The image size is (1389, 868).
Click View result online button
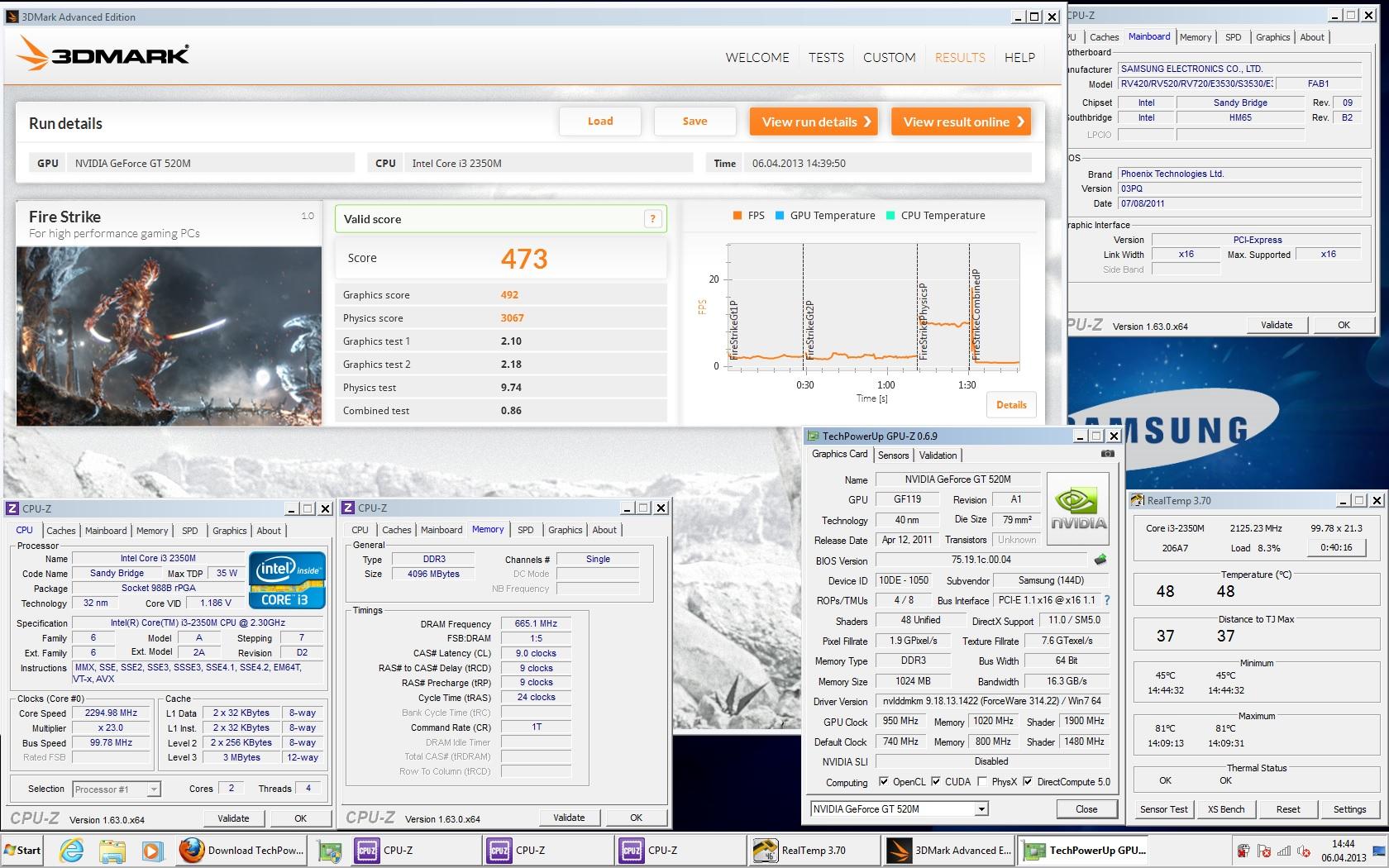click(962, 122)
